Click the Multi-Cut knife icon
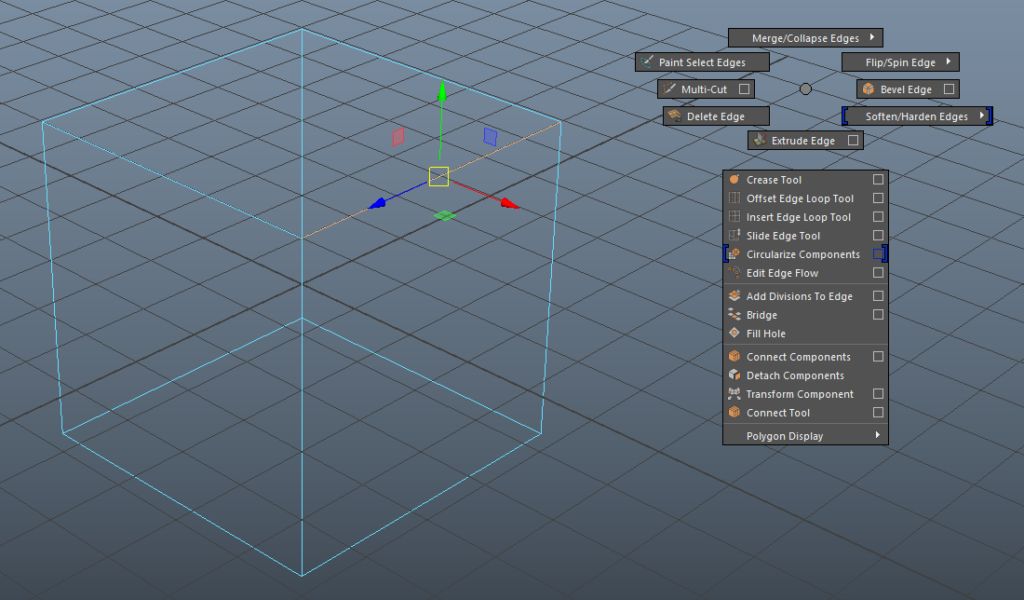 pyautogui.click(x=669, y=89)
